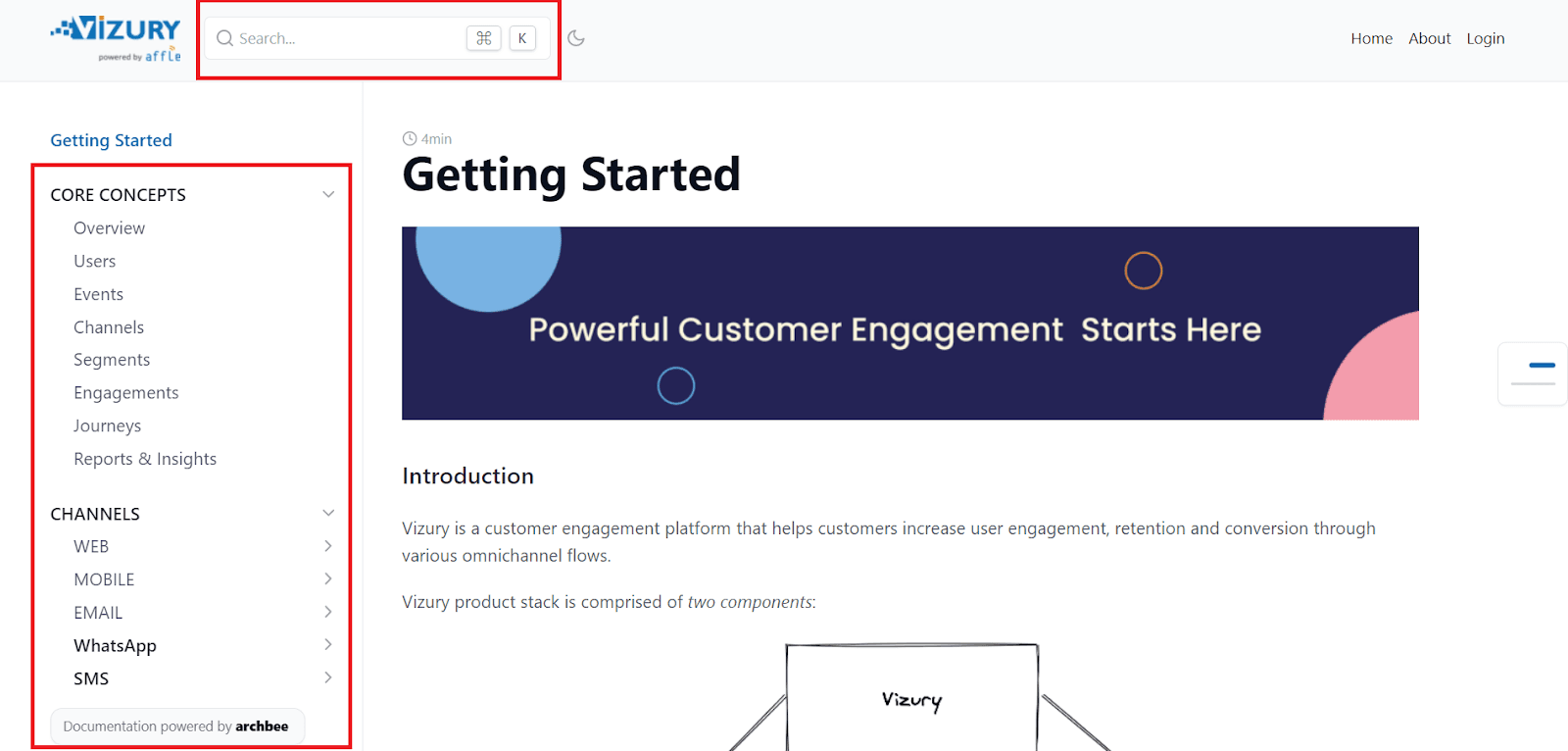Collapse the CHANNELS section
1568x751 pixels.
pyautogui.click(x=328, y=513)
